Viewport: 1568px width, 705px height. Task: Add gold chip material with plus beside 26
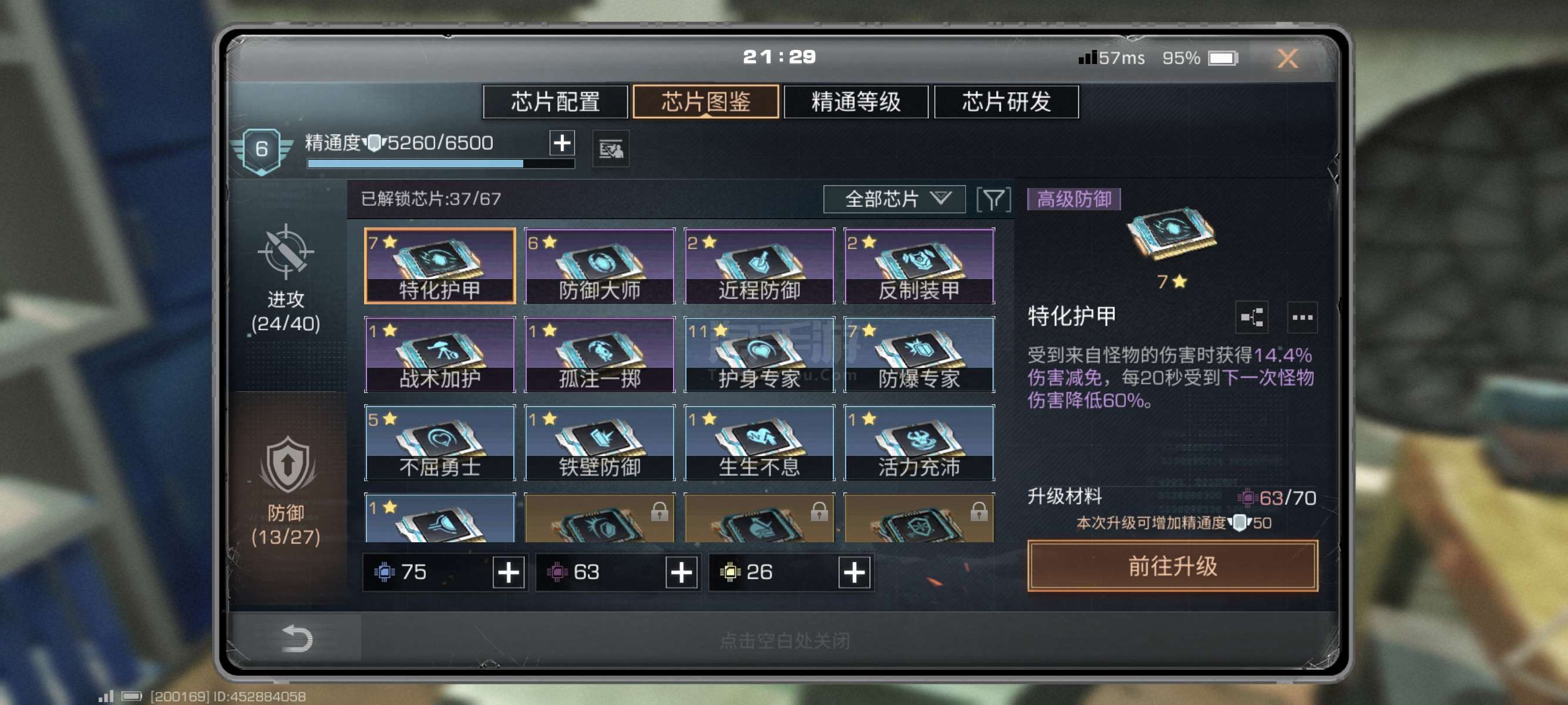point(854,572)
